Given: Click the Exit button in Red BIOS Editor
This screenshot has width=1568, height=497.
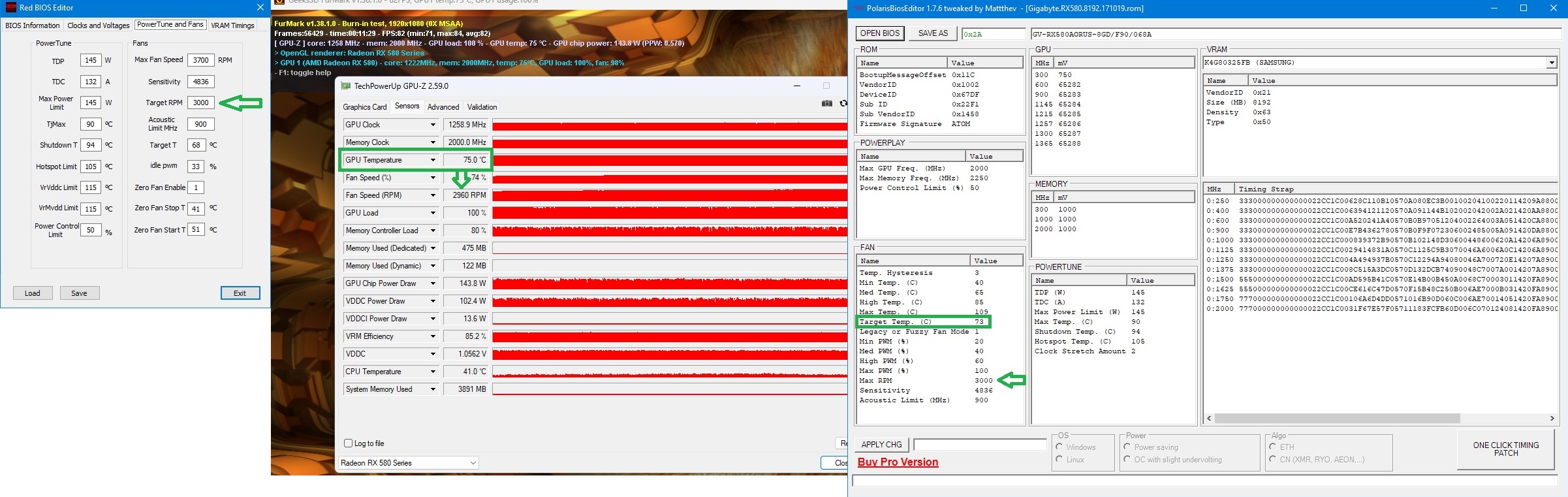Looking at the screenshot, I should click(240, 293).
